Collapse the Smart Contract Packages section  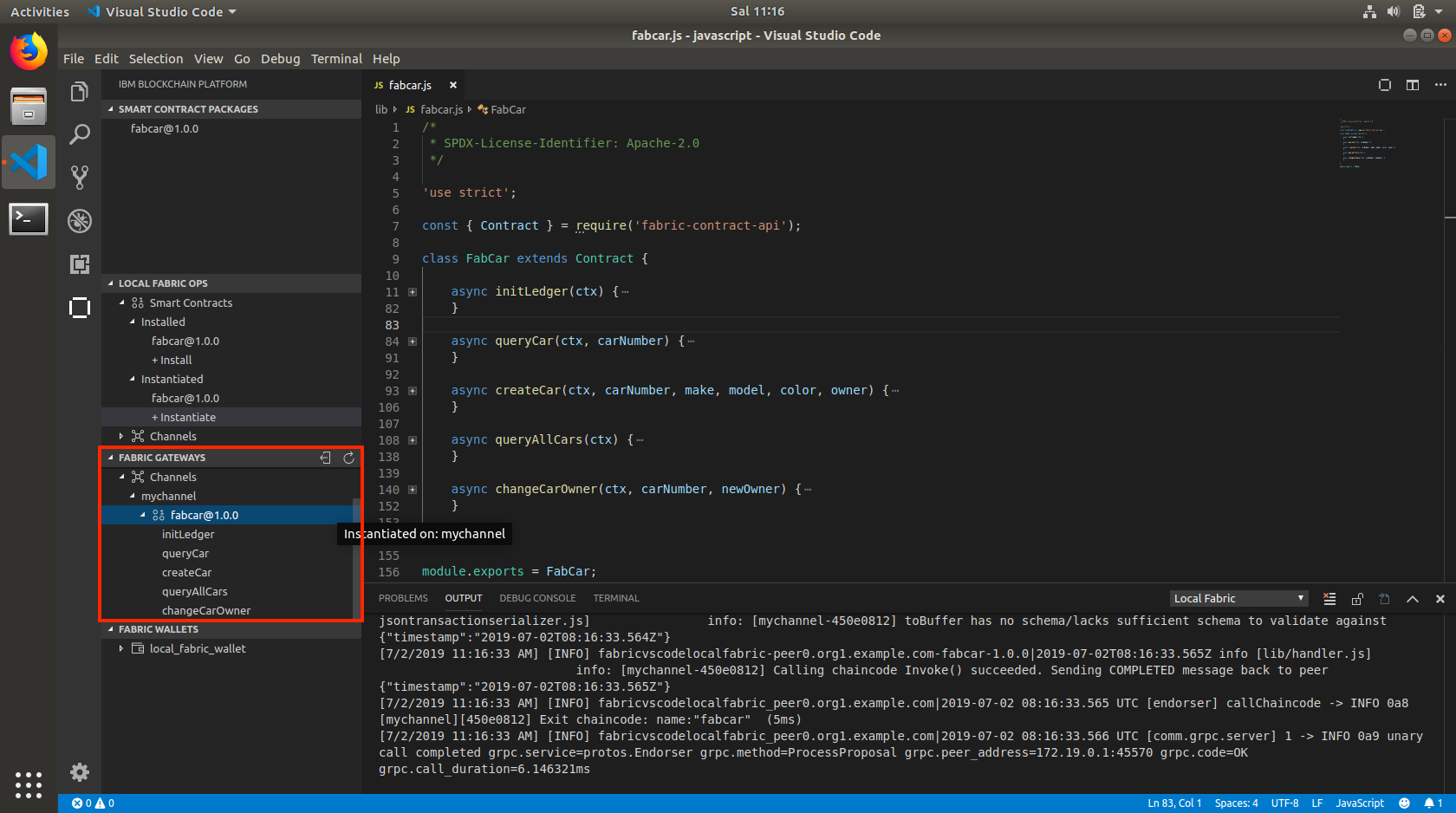pyautogui.click(x=231, y=109)
